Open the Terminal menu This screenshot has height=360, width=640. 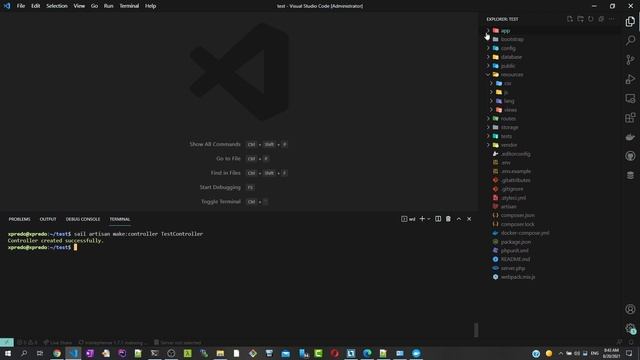(x=129, y=6)
